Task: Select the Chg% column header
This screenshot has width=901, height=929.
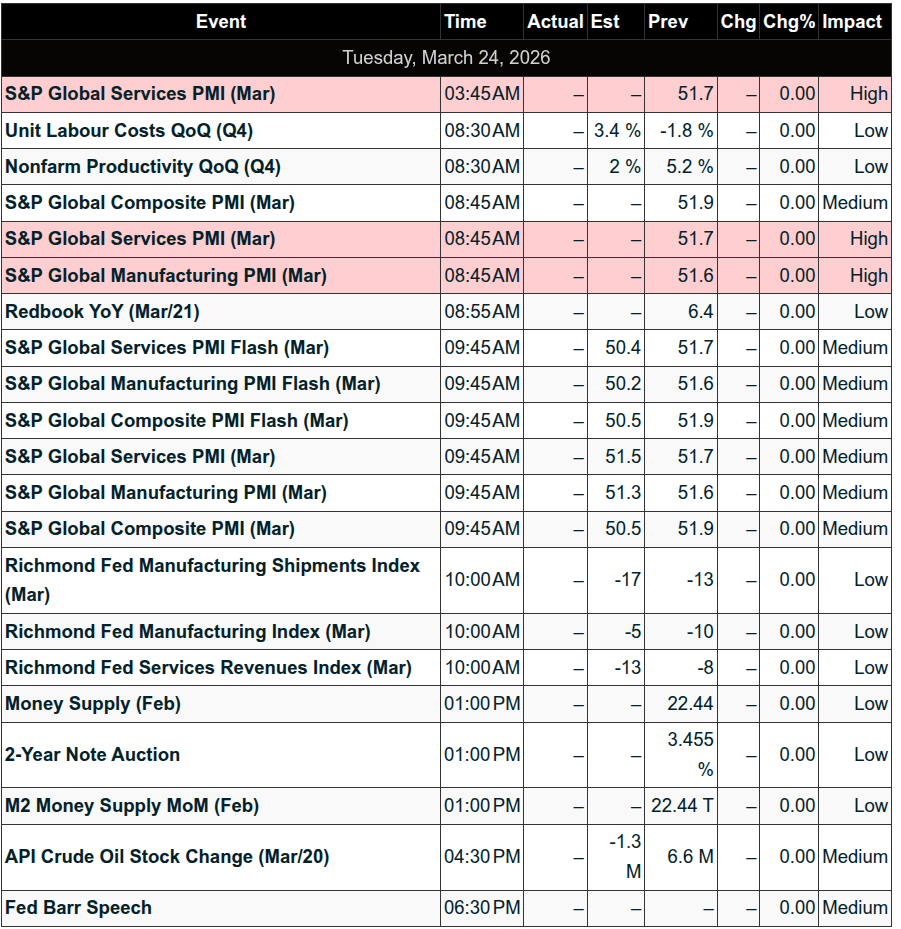Action: tap(789, 21)
